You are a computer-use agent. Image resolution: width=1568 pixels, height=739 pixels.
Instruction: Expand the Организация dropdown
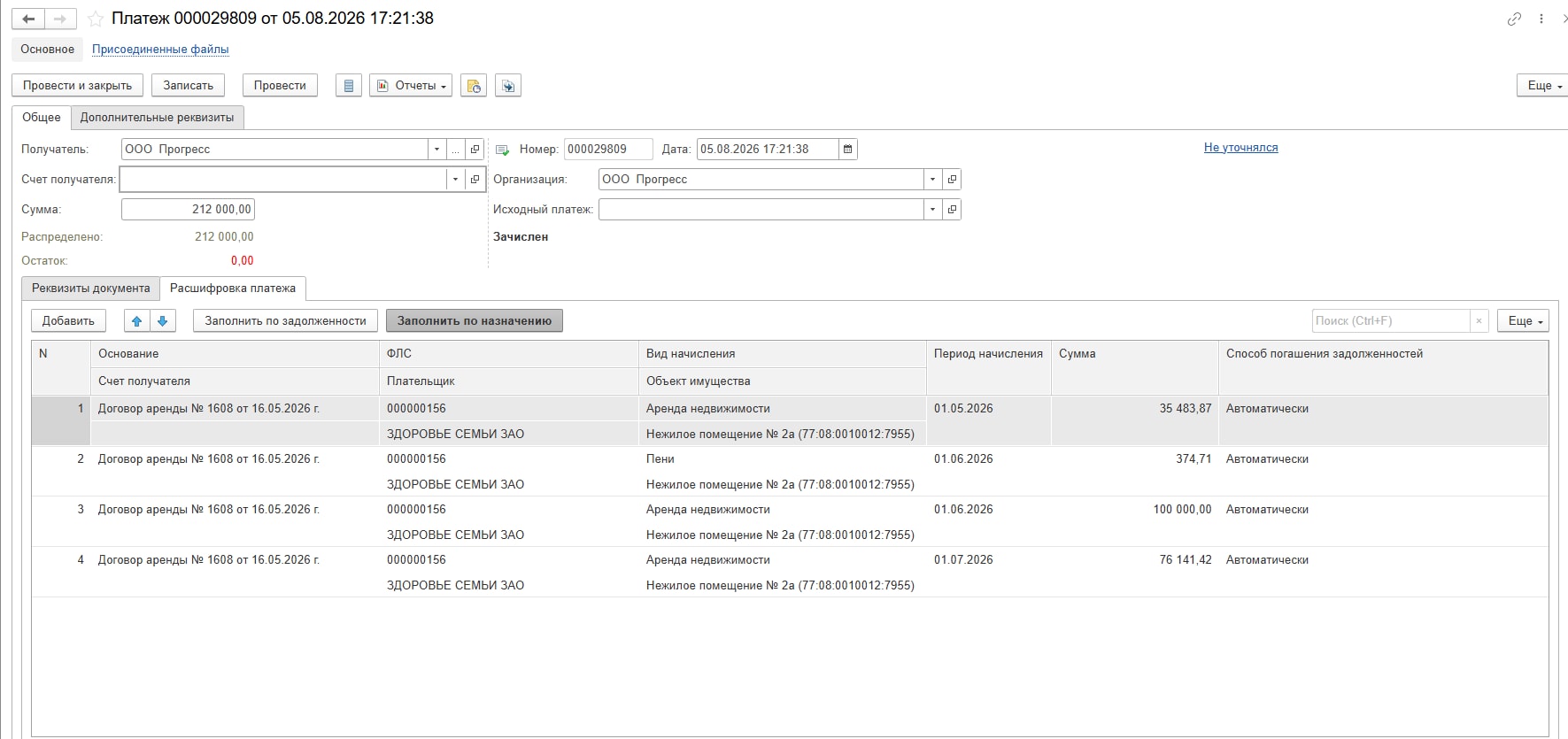(x=932, y=180)
